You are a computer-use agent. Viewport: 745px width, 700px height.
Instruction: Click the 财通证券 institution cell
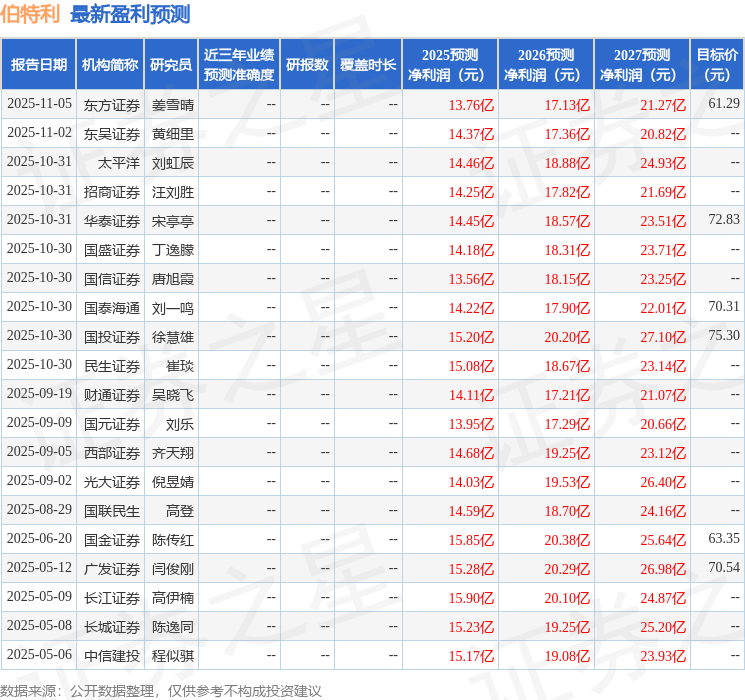(112, 395)
